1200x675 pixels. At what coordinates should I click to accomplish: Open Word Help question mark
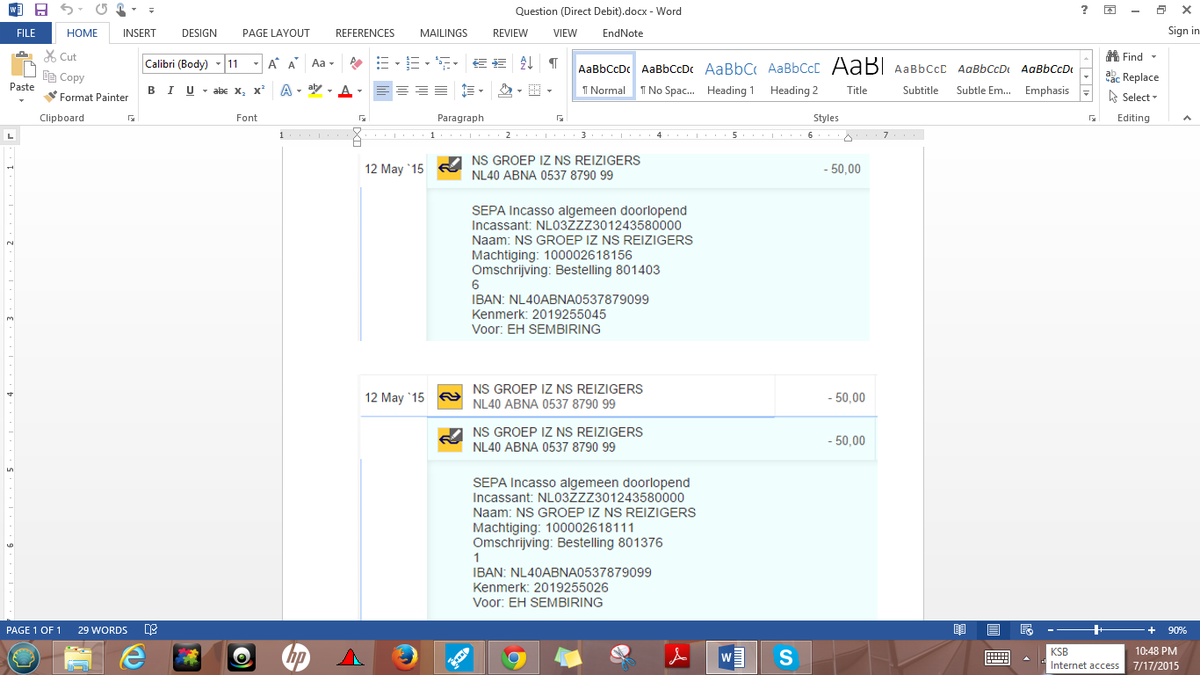tap(1085, 10)
